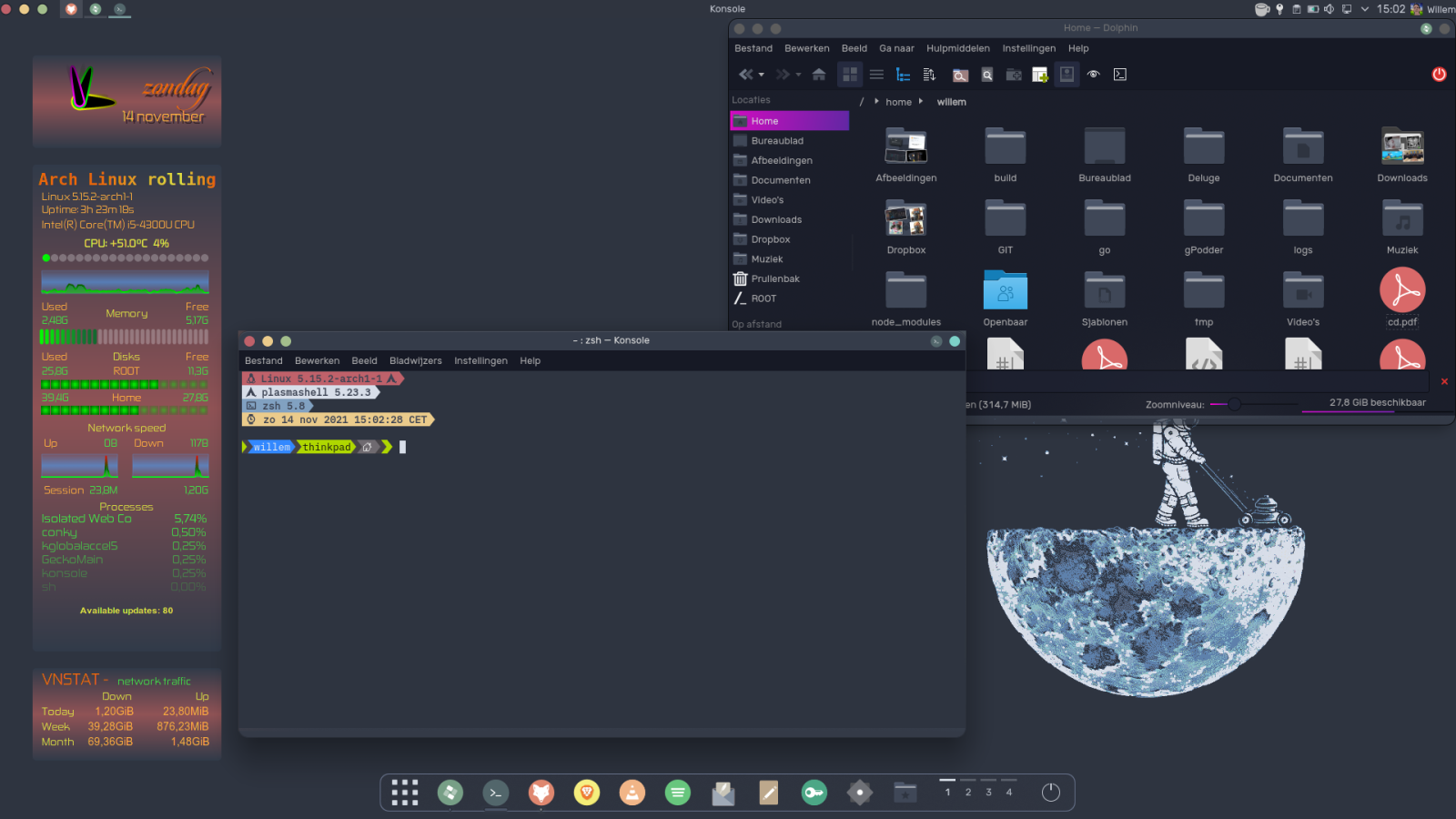Click the red power icon in Dolphin
Screen dimensions: 1456x819
[1439, 75]
